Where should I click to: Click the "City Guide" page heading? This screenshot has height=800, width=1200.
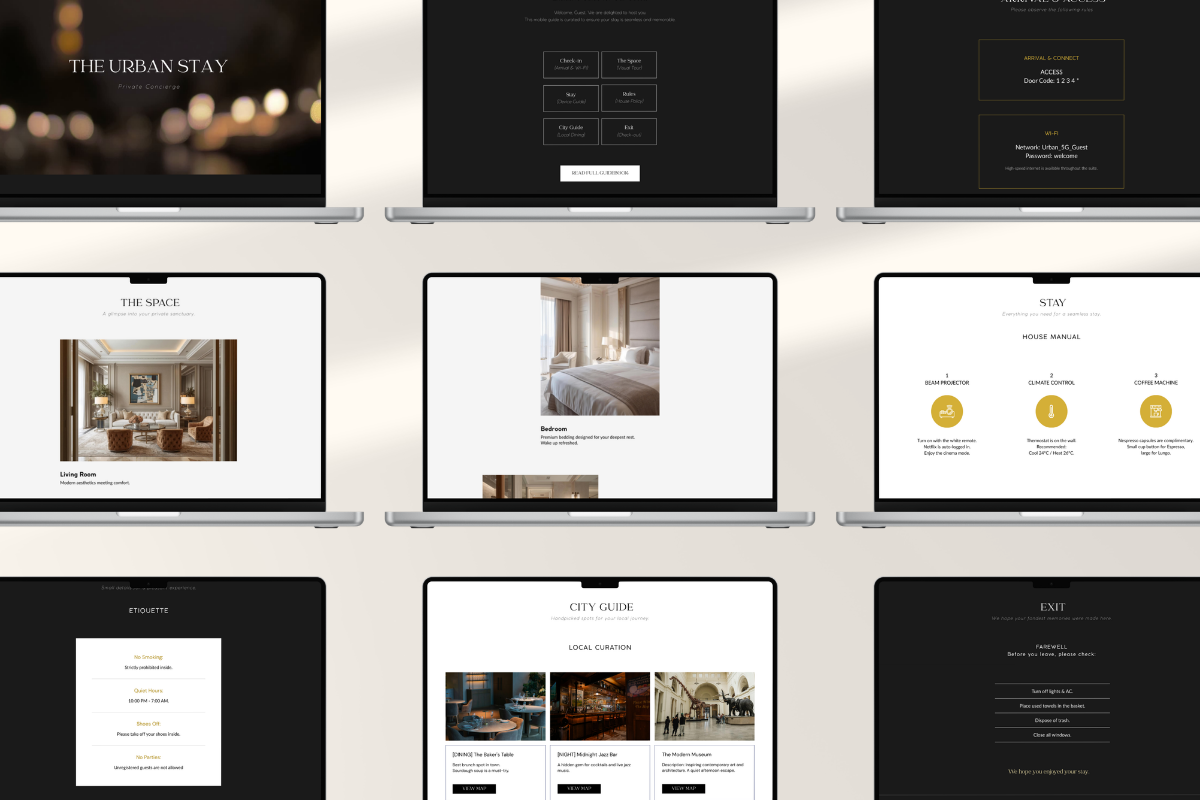click(x=601, y=607)
